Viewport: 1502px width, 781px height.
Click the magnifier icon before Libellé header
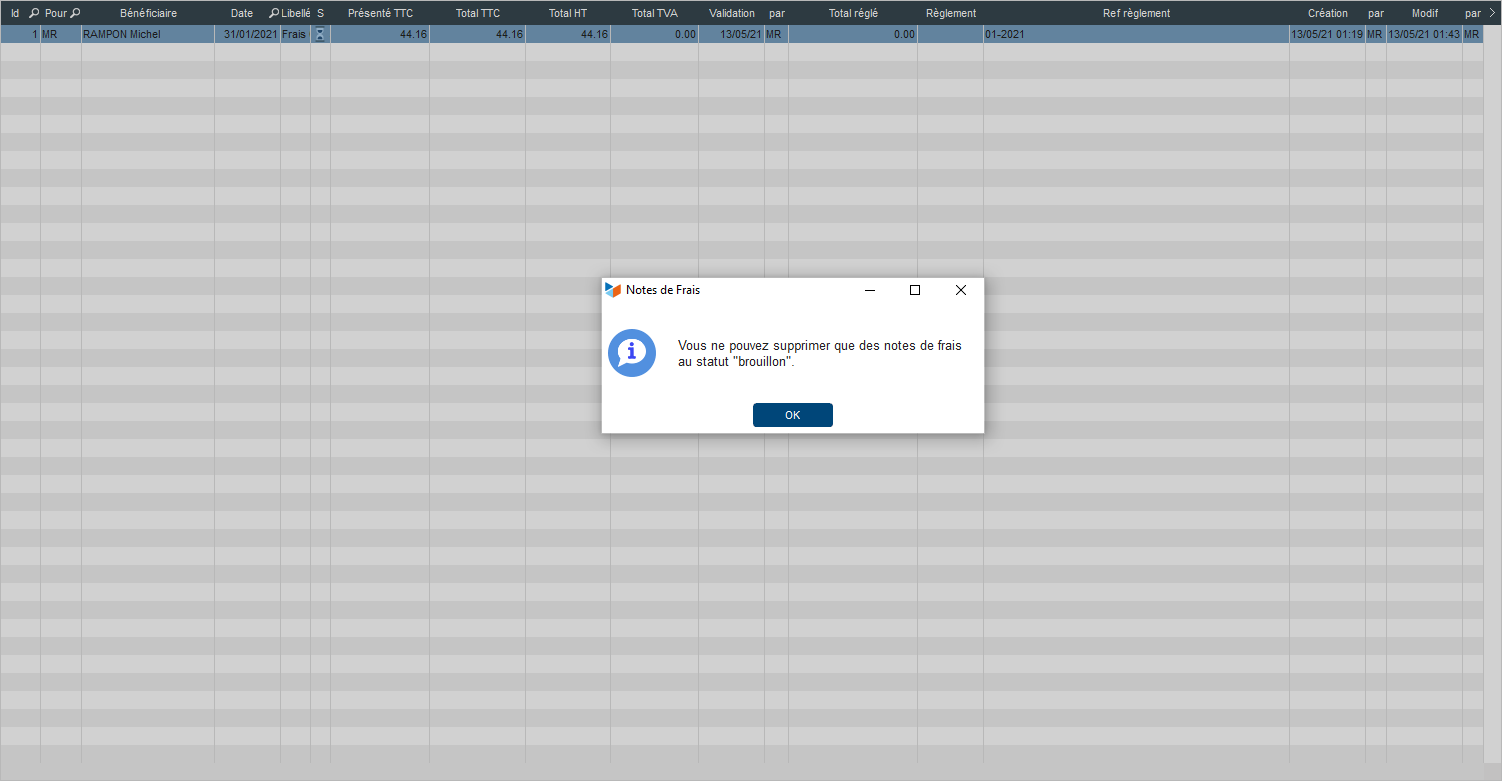click(274, 13)
